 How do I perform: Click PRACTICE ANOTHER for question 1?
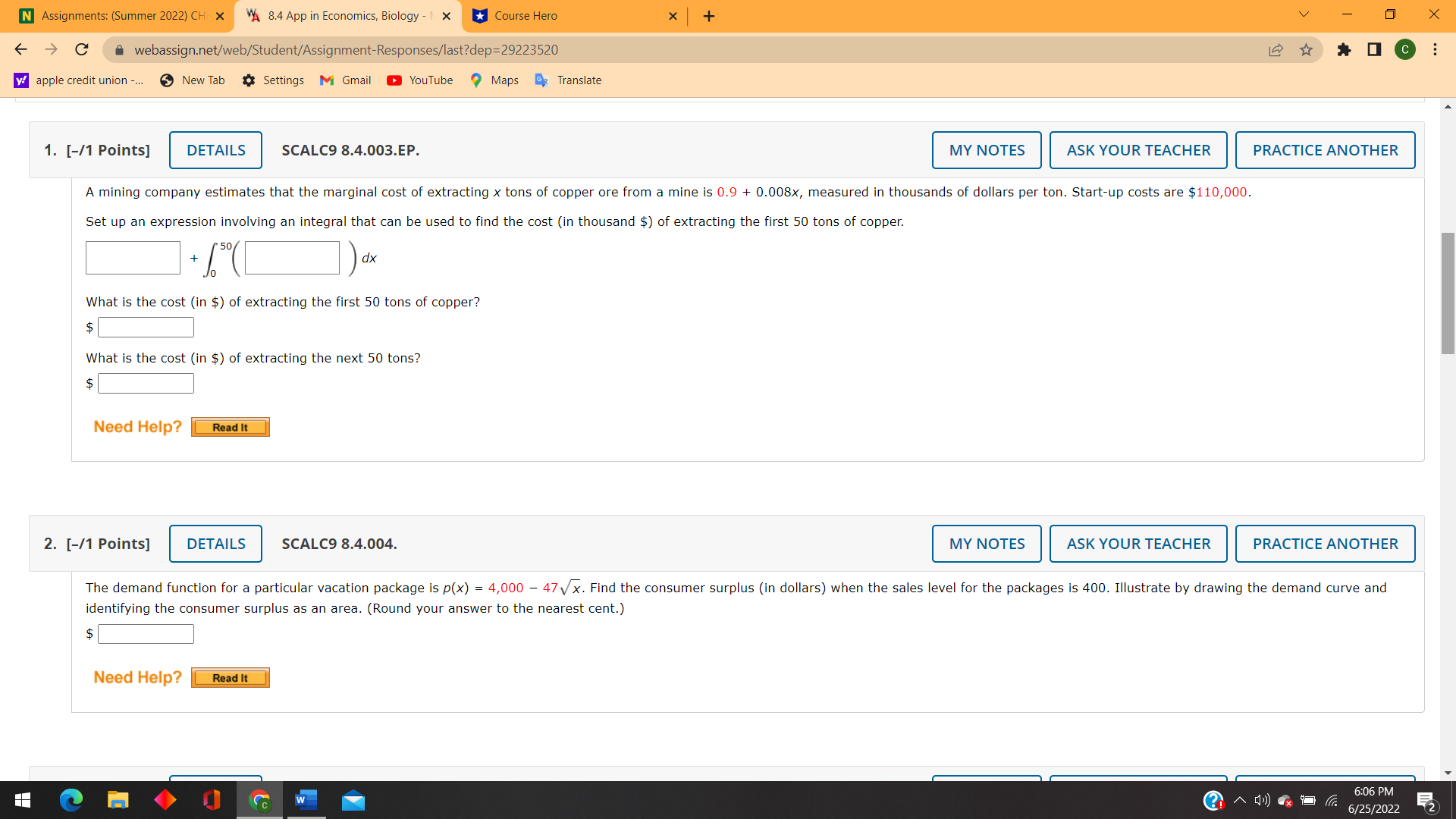point(1325,150)
